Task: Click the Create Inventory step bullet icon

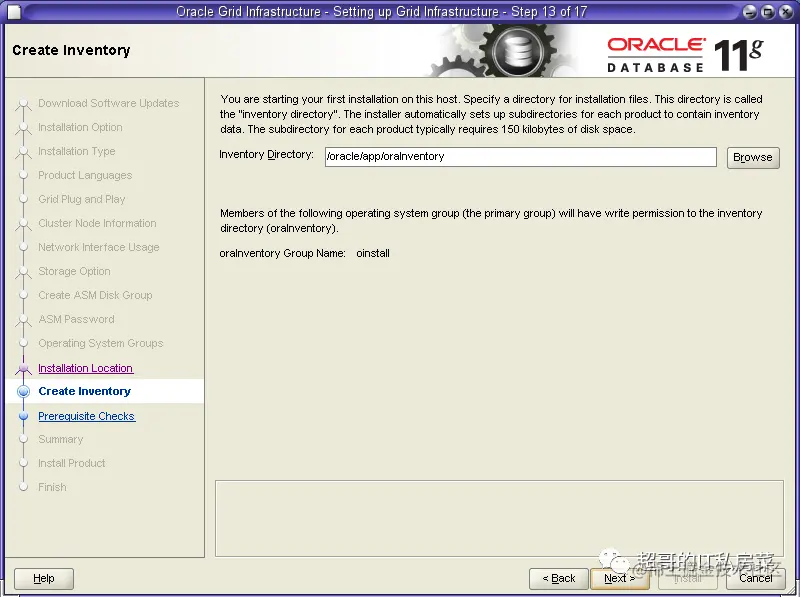Action: click(x=23, y=391)
